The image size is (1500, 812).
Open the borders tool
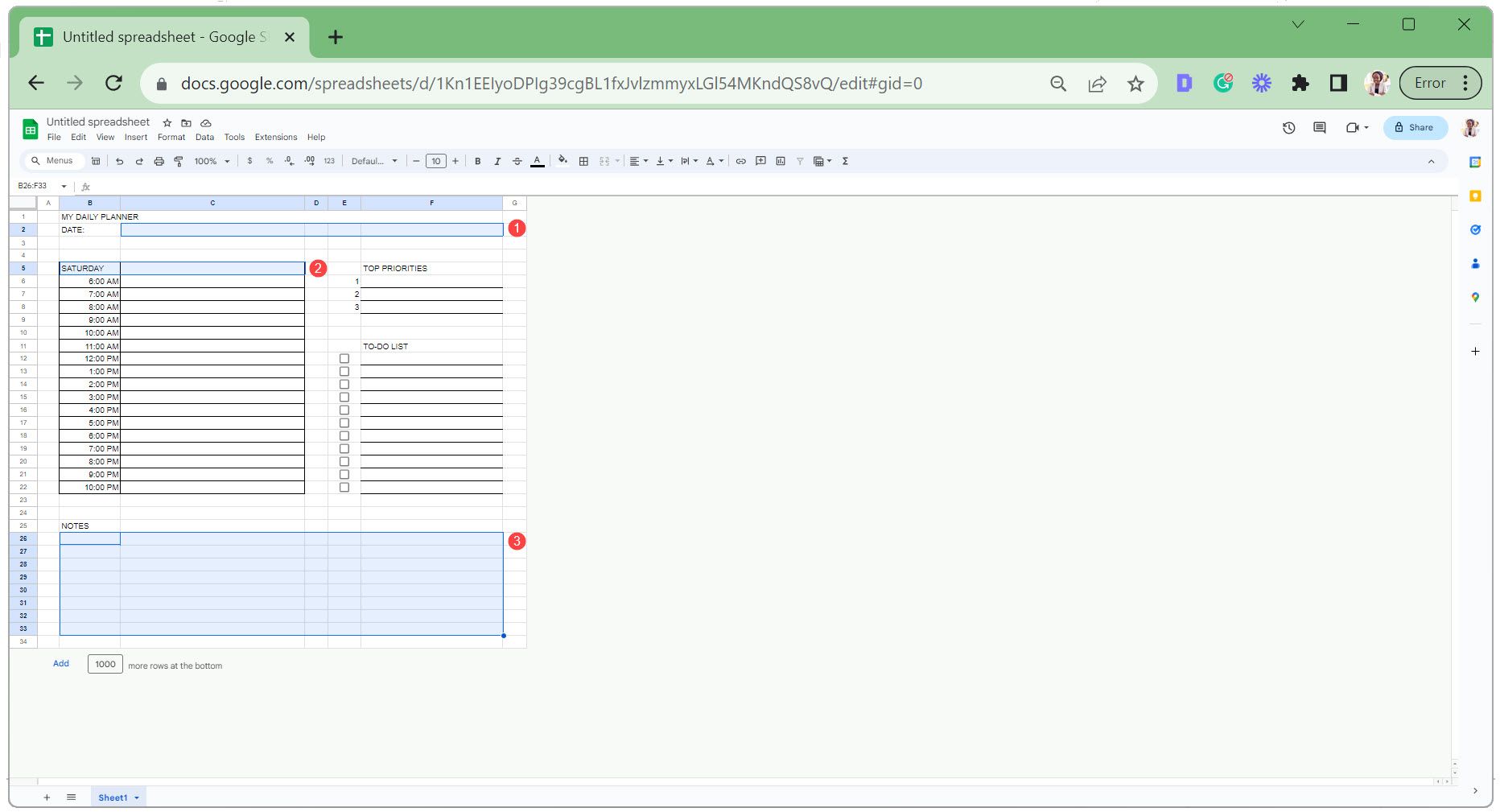584,161
